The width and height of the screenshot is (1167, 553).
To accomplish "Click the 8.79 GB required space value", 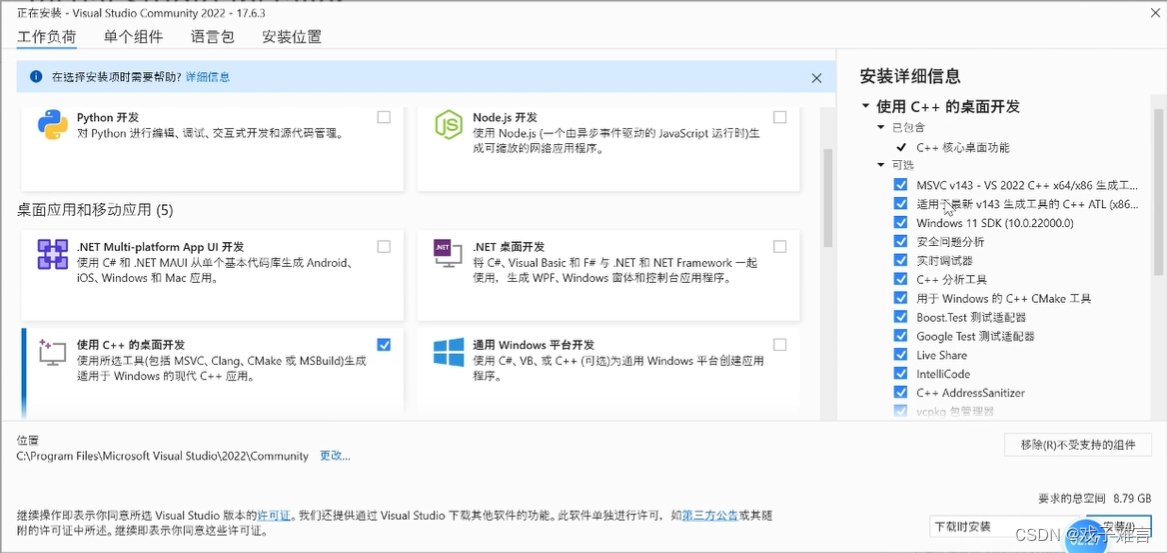I will point(1132,498).
